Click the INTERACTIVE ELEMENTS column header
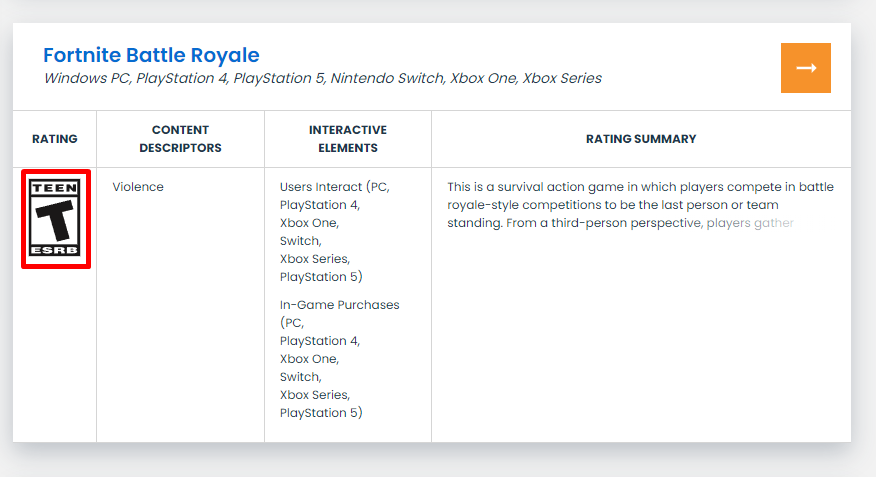Viewport: 876px width, 477px height. (348, 139)
